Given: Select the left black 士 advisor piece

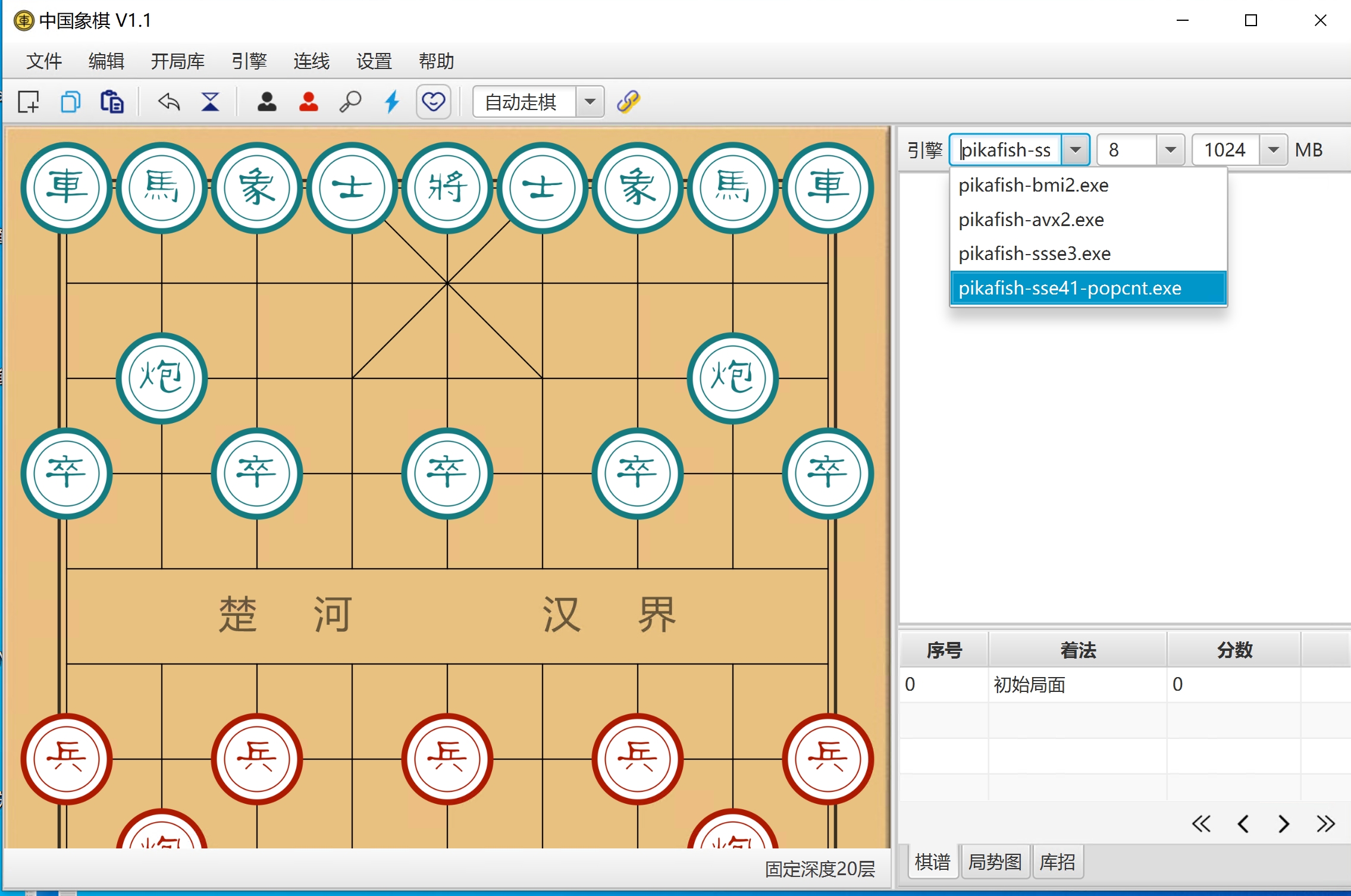Looking at the screenshot, I should (x=352, y=188).
